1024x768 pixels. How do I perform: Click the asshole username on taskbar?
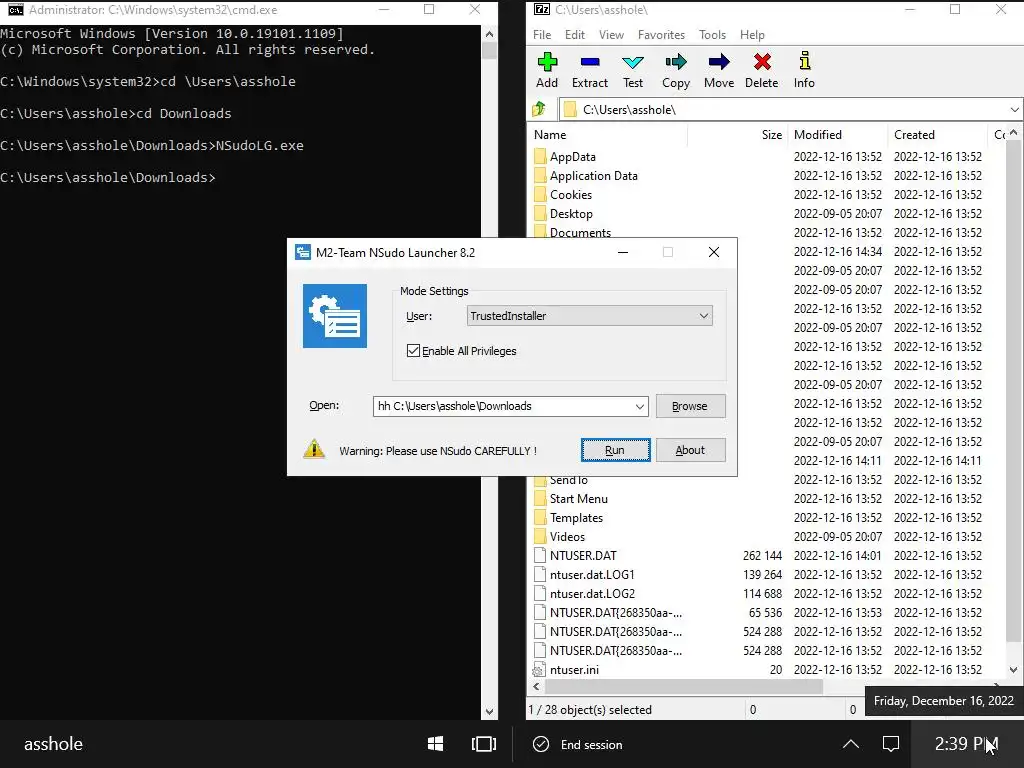54,744
